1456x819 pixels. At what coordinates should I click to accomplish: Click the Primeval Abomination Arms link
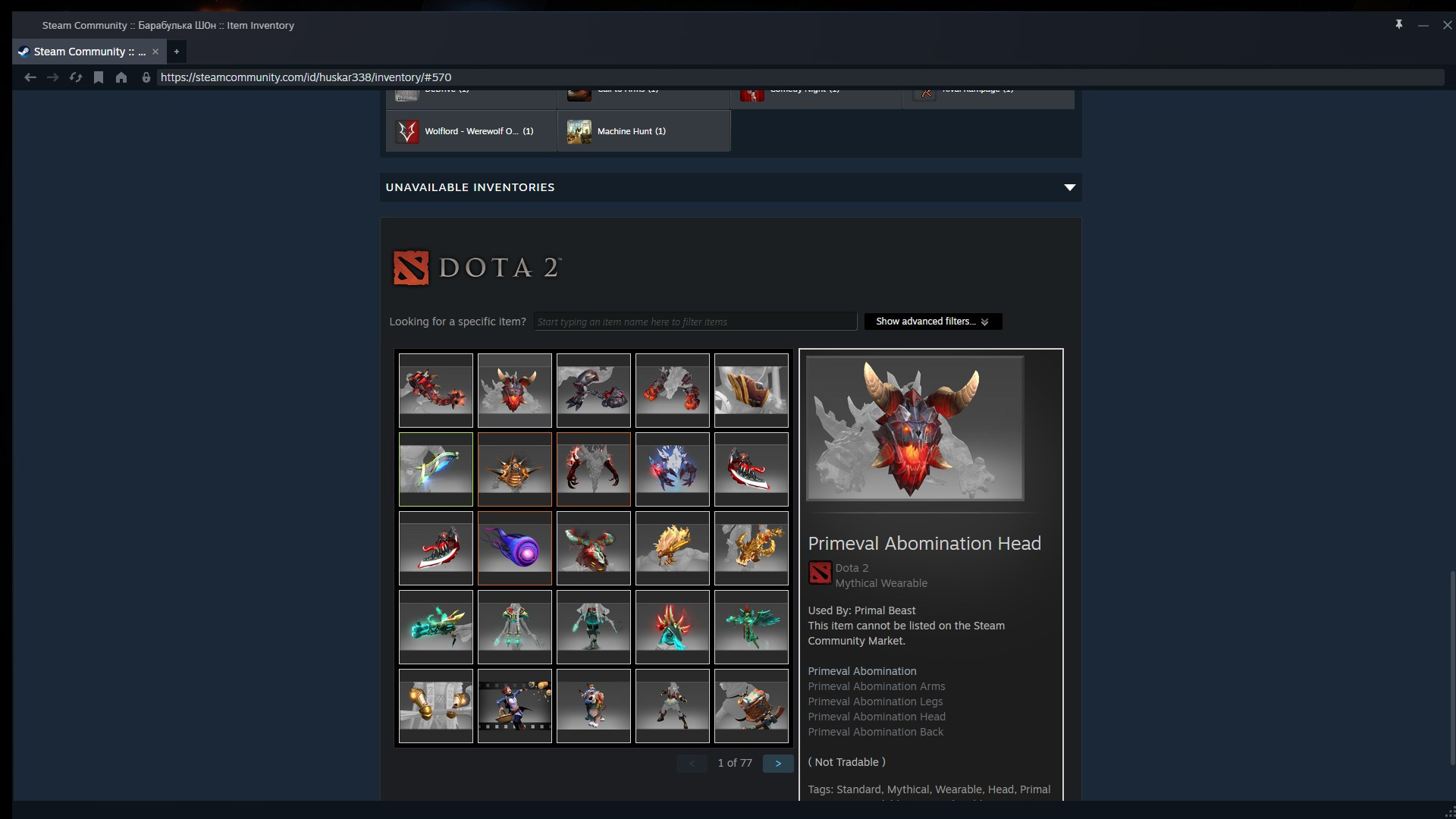pyautogui.click(x=876, y=686)
